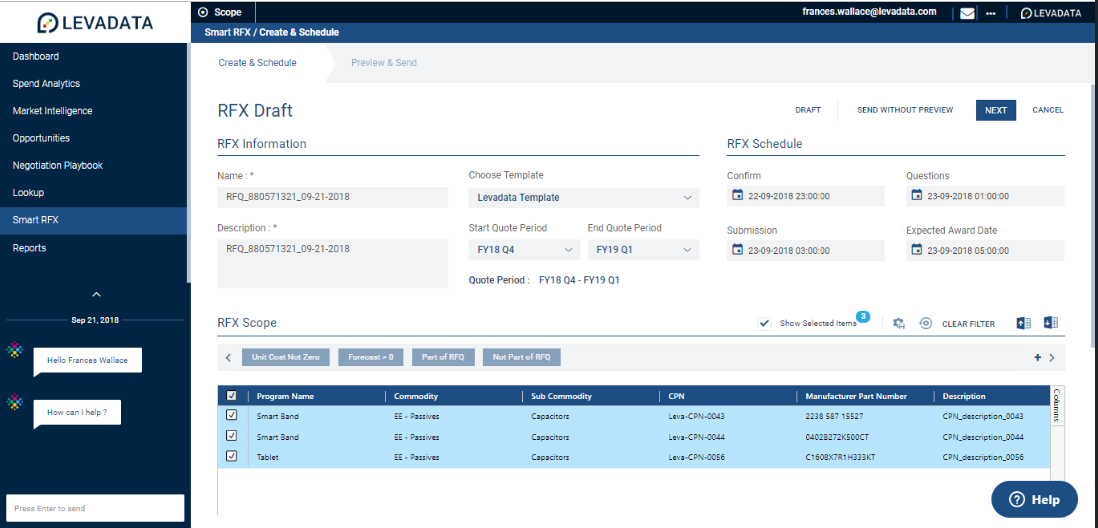1098x528 pixels.
Task: Click the Levadata logo in the sidebar
Action: (x=95, y=22)
